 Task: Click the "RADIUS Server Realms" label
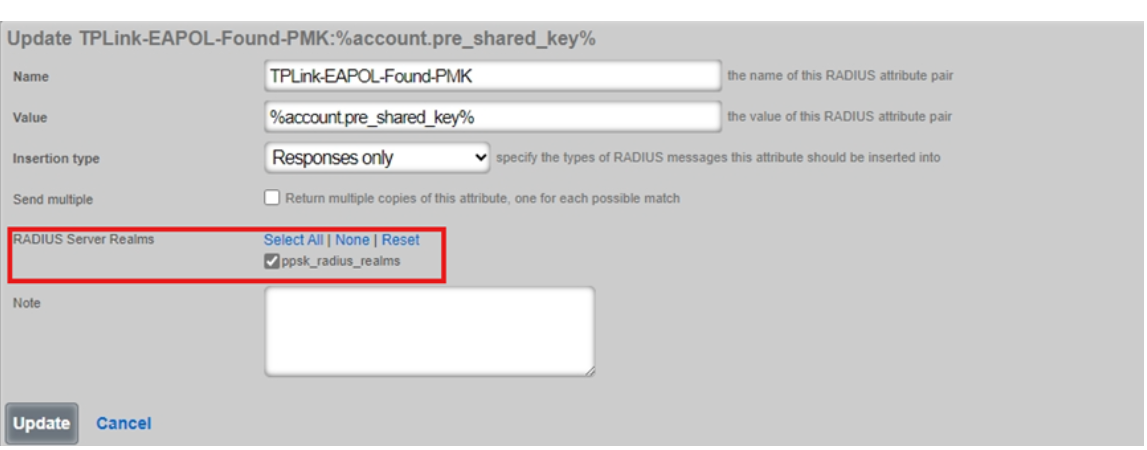pos(83,240)
